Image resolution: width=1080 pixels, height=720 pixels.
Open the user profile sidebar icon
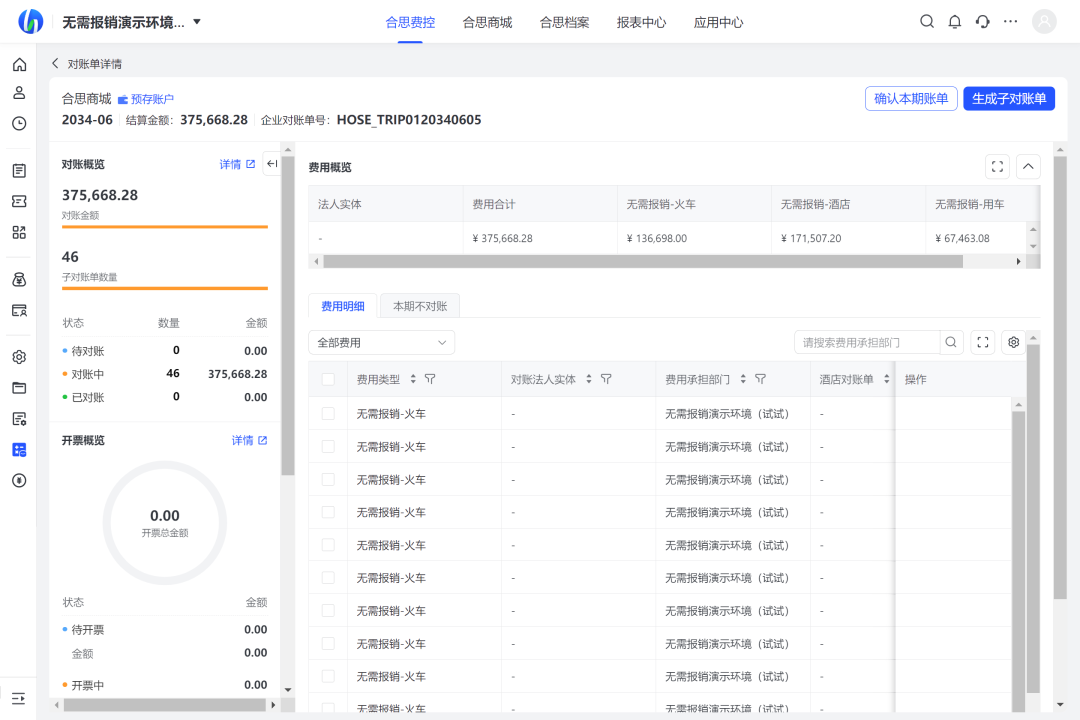pyautogui.click(x=19, y=93)
